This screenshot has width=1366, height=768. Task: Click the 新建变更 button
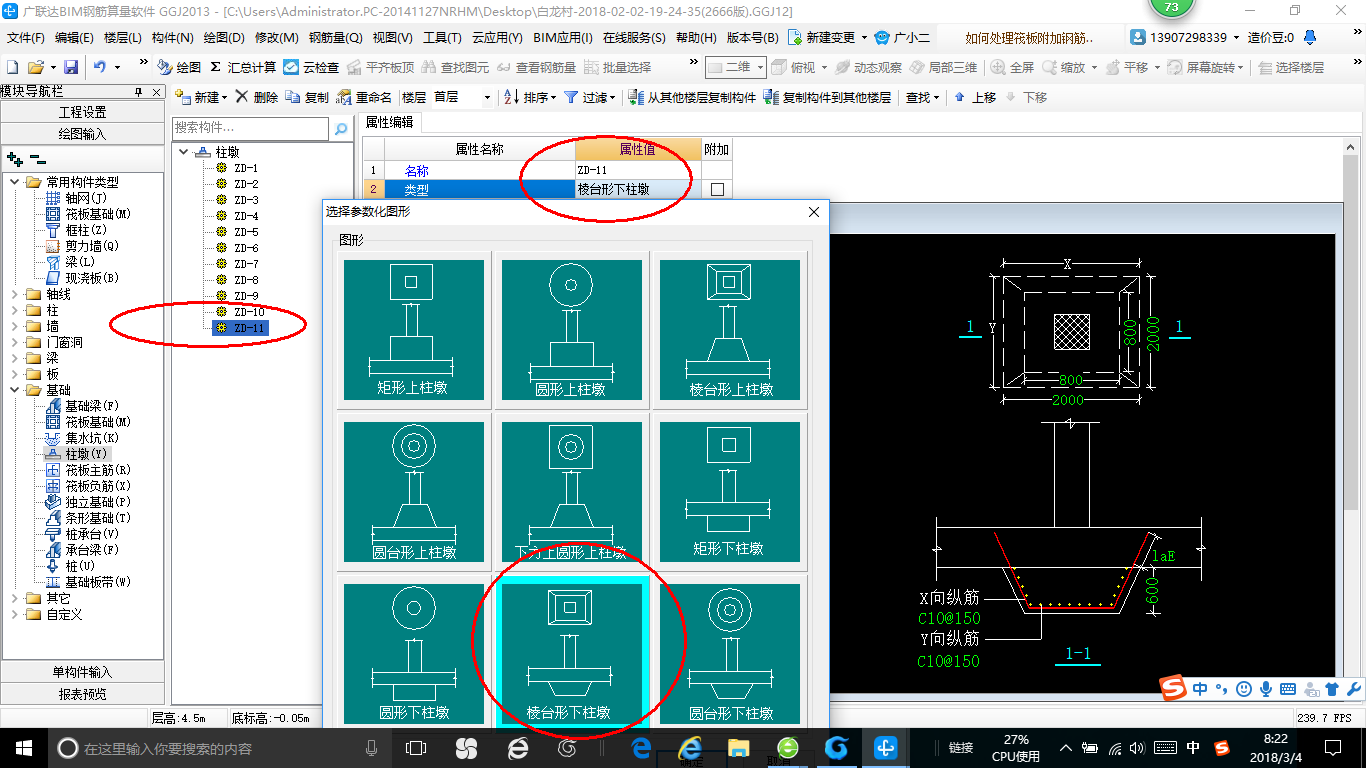click(x=827, y=38)
